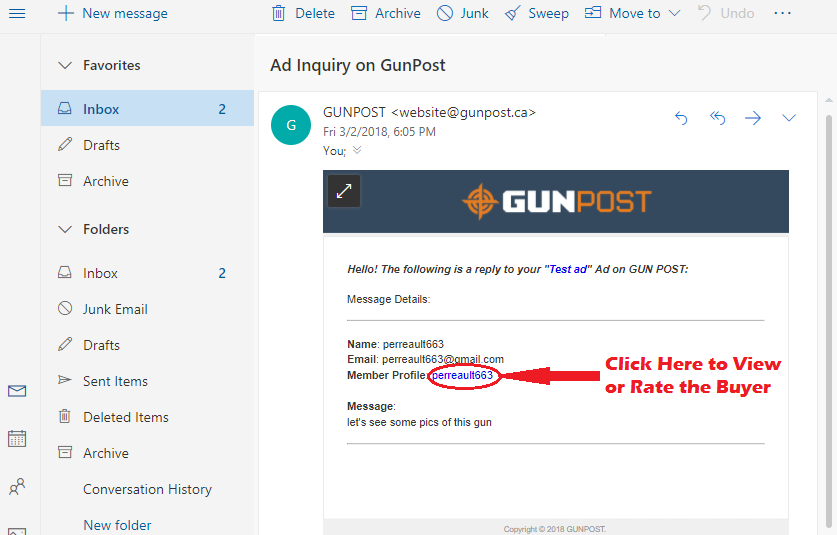The width and height of the screenshot is (837, 535).
Task: Open the Conversation History folder
Action: (x=147, y=489)
